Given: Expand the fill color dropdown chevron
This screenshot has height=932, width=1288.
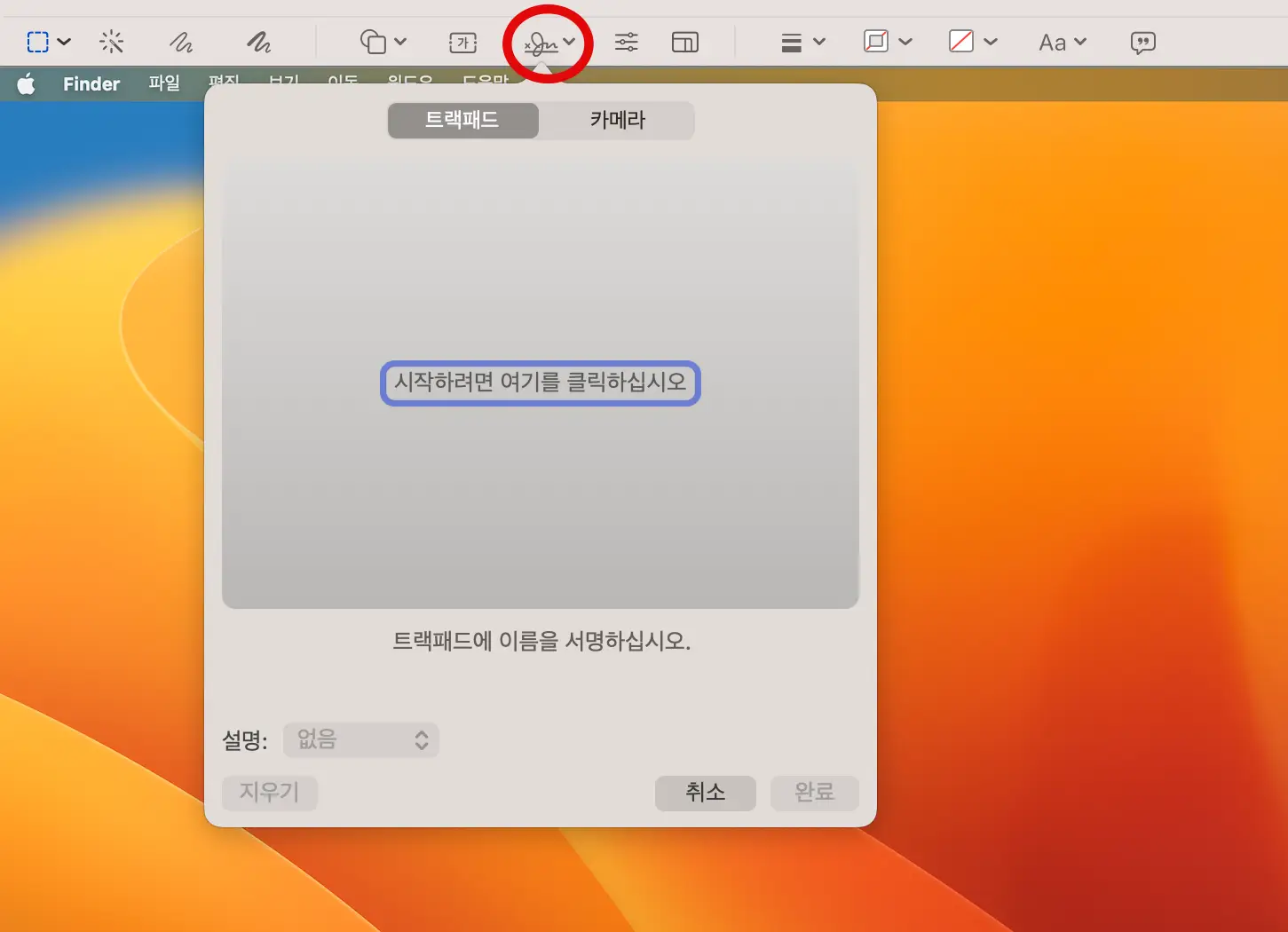Looking at the screenshot, I should pyautogui.click(x=991, y=42).
